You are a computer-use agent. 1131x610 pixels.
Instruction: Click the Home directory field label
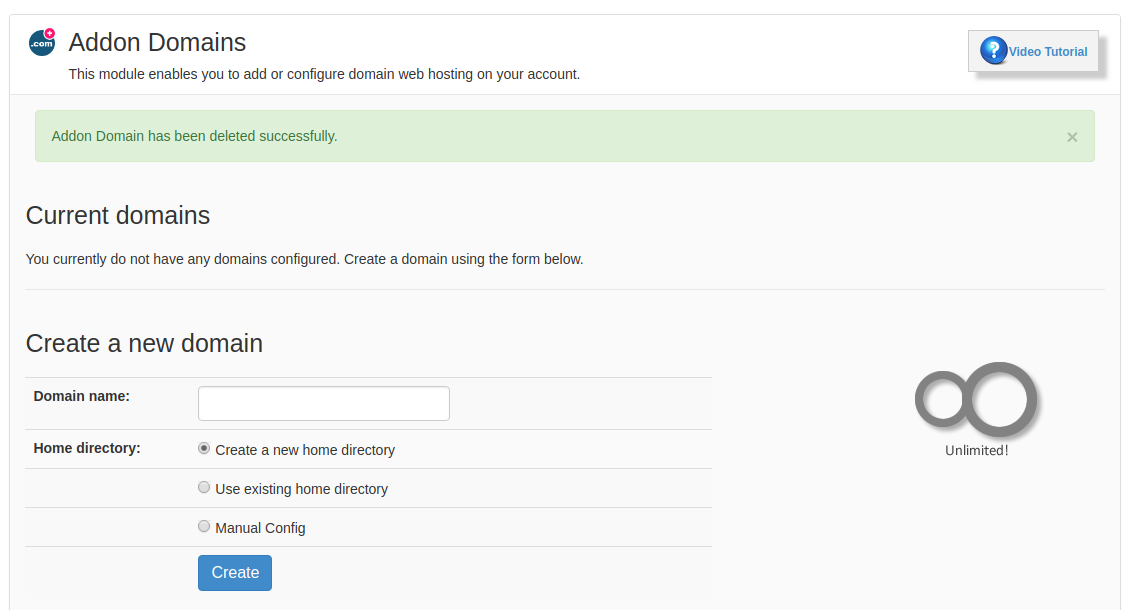pos(87,448)
